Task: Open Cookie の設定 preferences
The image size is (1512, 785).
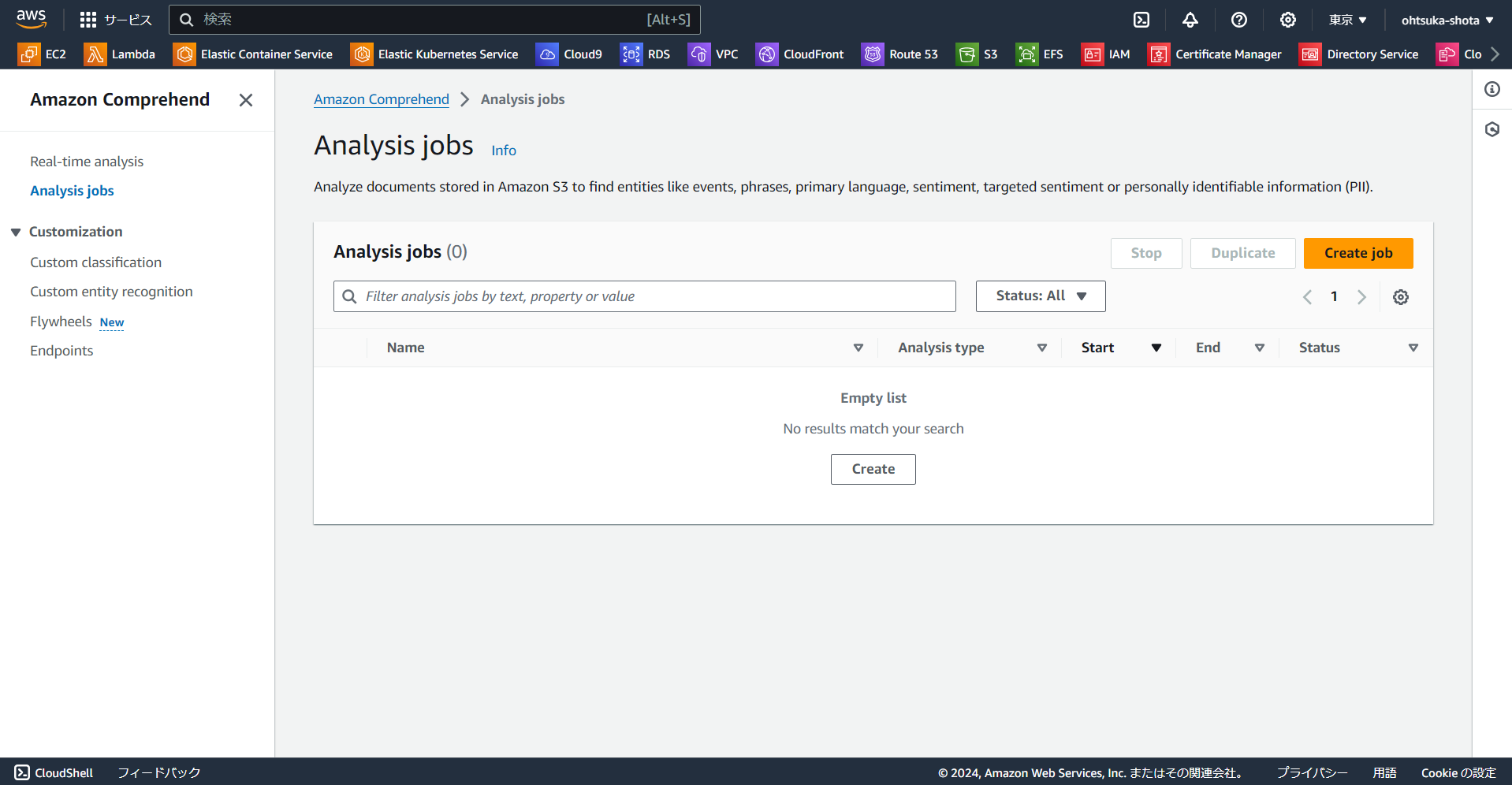Action: [x=1458, y=772]
